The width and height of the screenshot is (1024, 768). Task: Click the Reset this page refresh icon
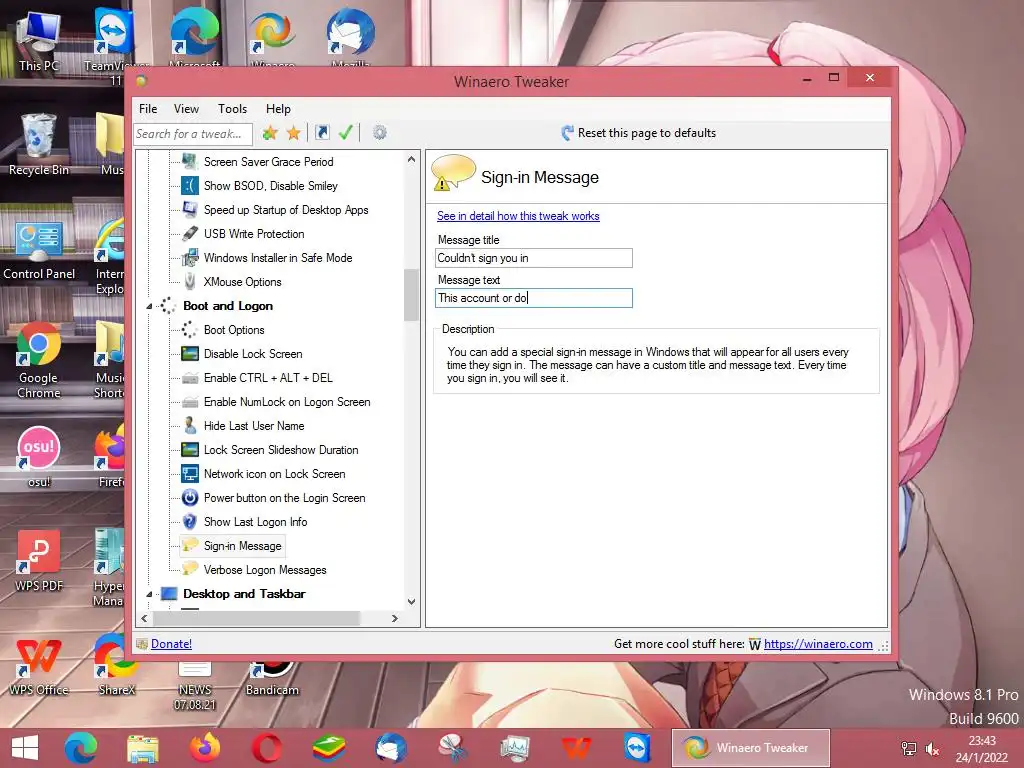568,133
